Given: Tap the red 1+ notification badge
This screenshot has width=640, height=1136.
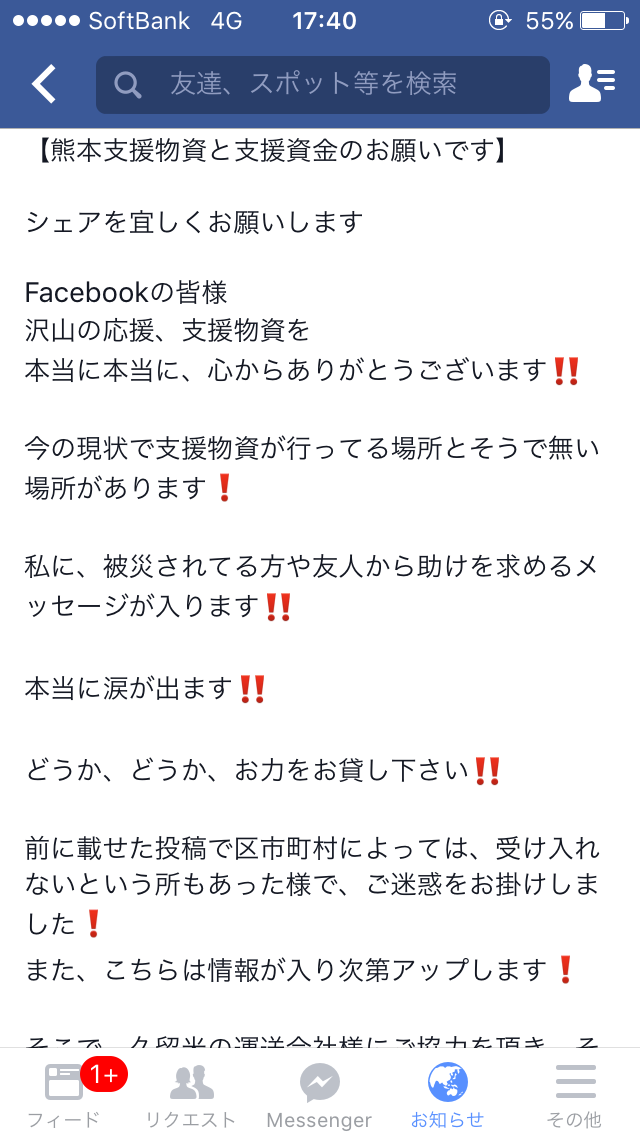Looking at the screenshot, I should [104, 1075].
